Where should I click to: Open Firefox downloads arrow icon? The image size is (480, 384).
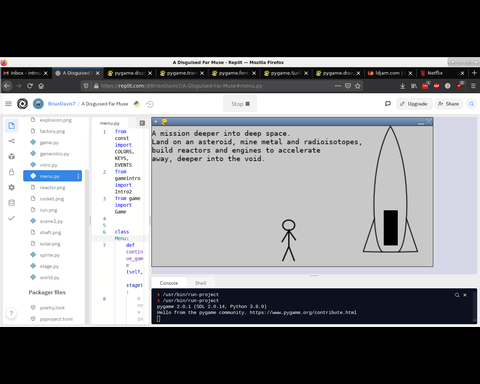(x=402, y=86)
